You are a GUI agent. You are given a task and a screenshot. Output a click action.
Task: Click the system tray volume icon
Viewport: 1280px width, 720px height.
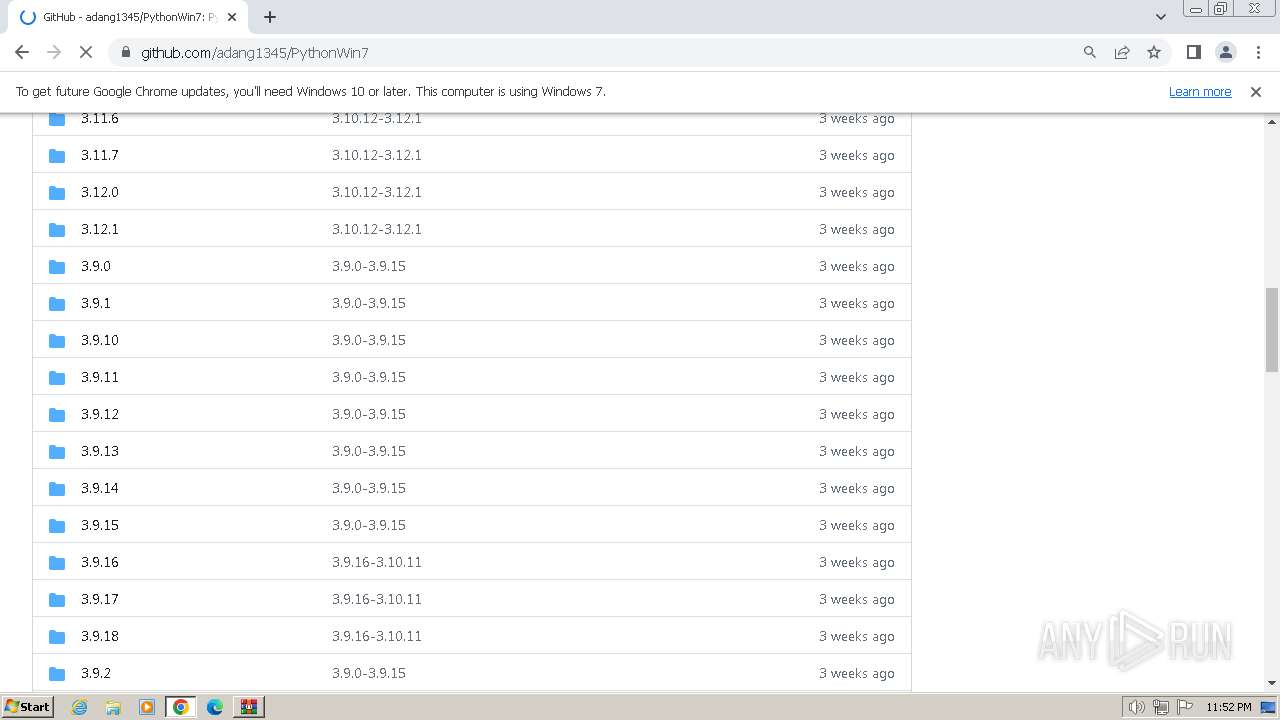(1137, 707)
